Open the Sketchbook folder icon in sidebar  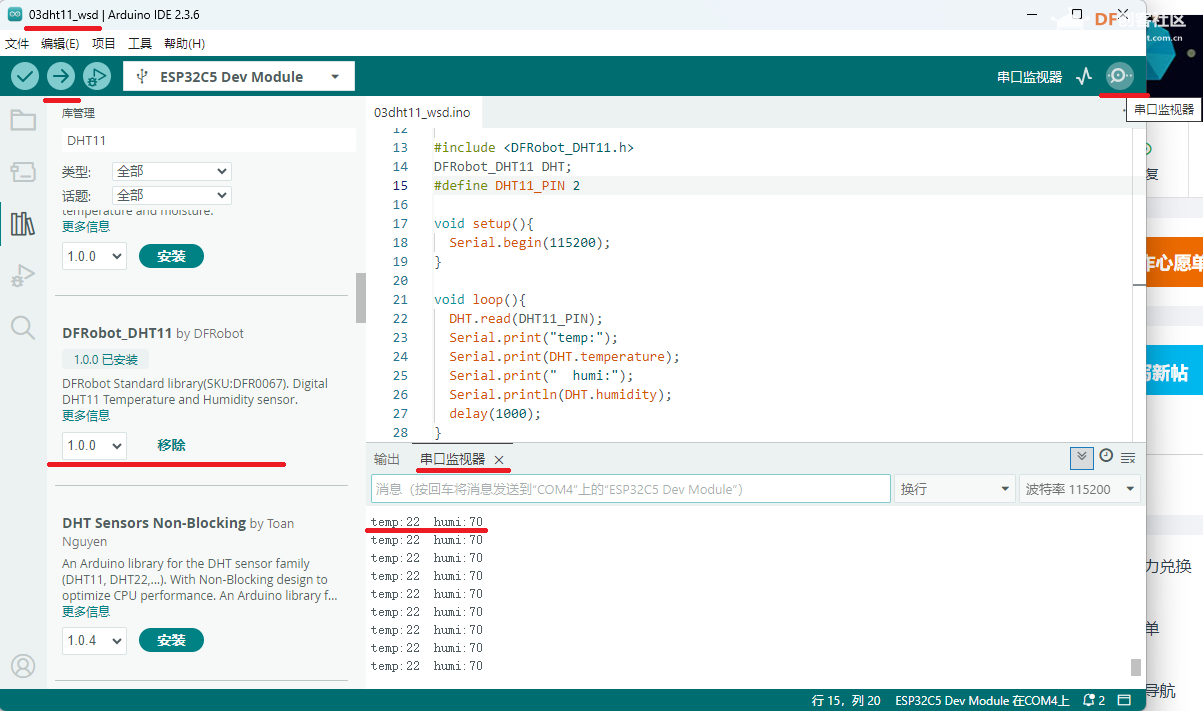22,120
